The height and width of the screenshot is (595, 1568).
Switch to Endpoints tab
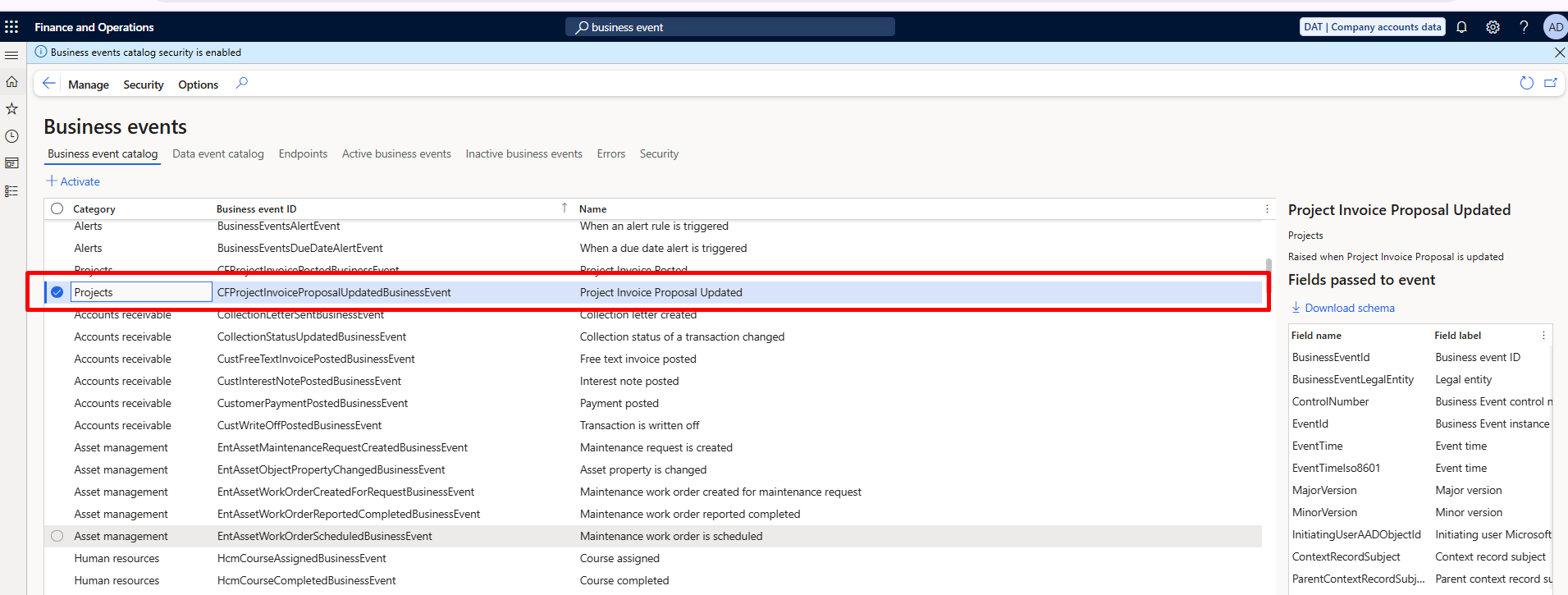click(x=303, y=153)
